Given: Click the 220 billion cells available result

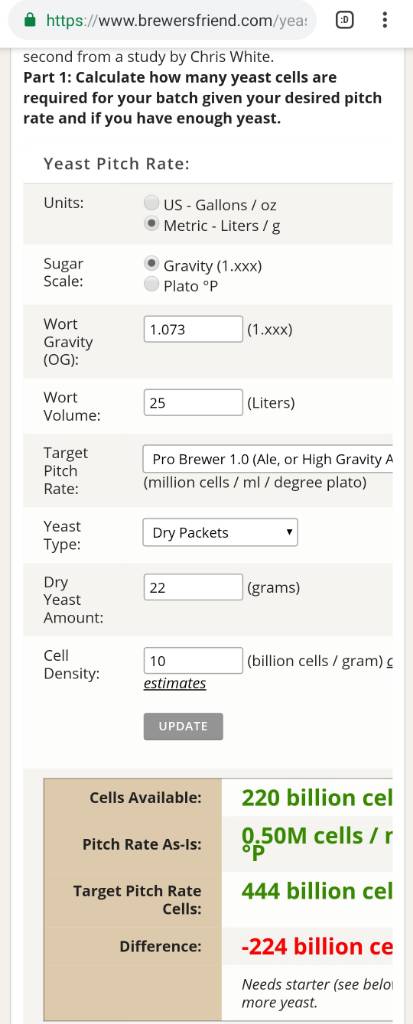Looking at the screenshot, I should click(x=317, y=797).
